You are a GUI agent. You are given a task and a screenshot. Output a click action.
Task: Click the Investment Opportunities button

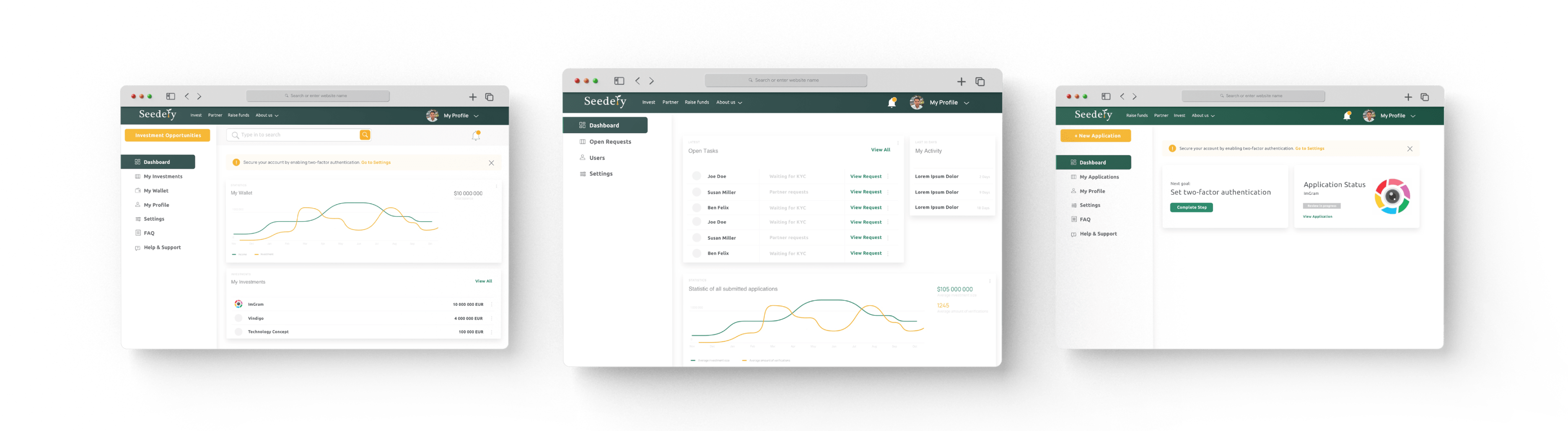167,136
